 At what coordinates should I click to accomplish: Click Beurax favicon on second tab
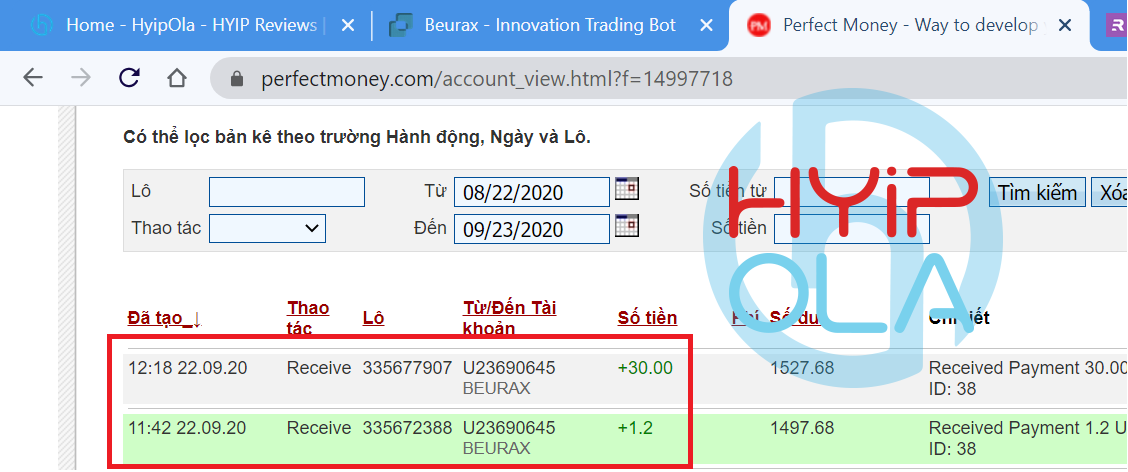[x=400, y=26]
